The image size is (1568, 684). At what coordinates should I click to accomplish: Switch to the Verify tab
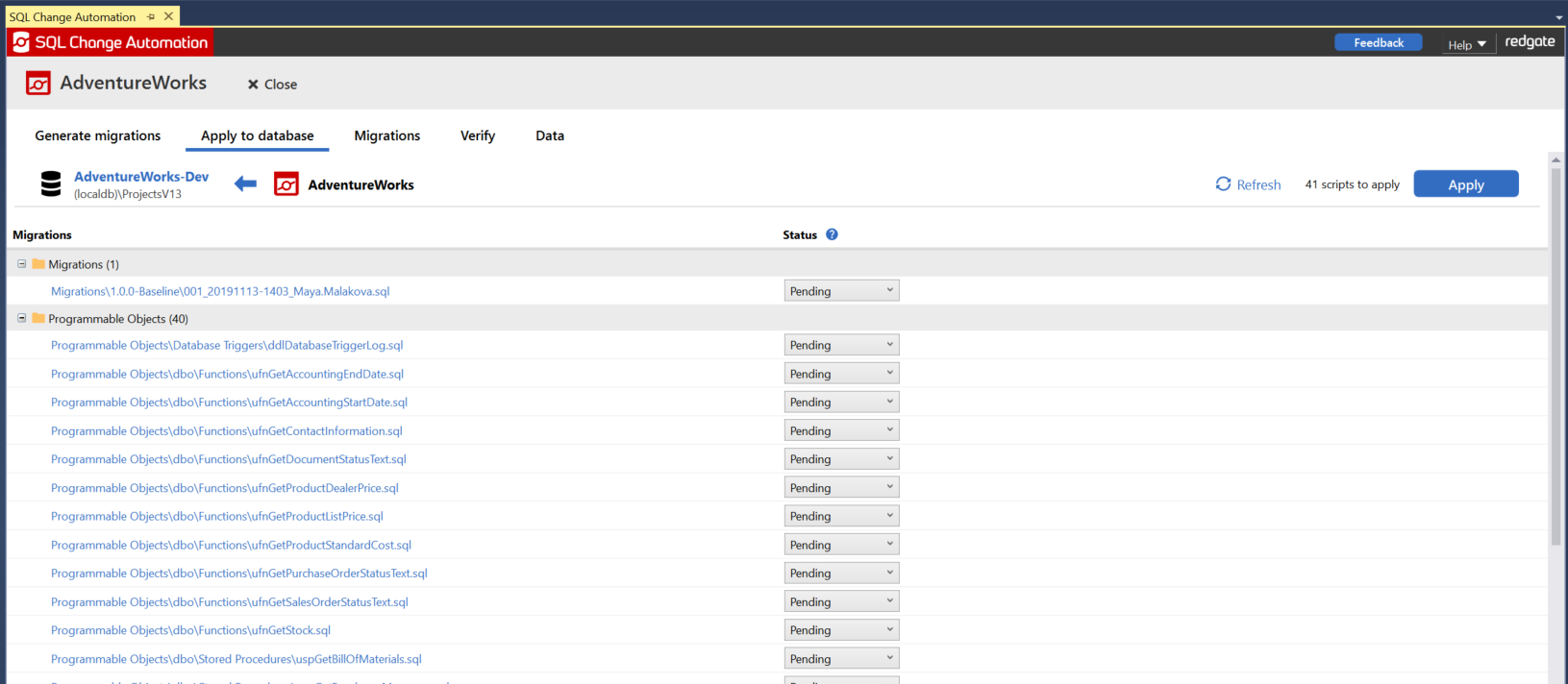click(478, 135)
